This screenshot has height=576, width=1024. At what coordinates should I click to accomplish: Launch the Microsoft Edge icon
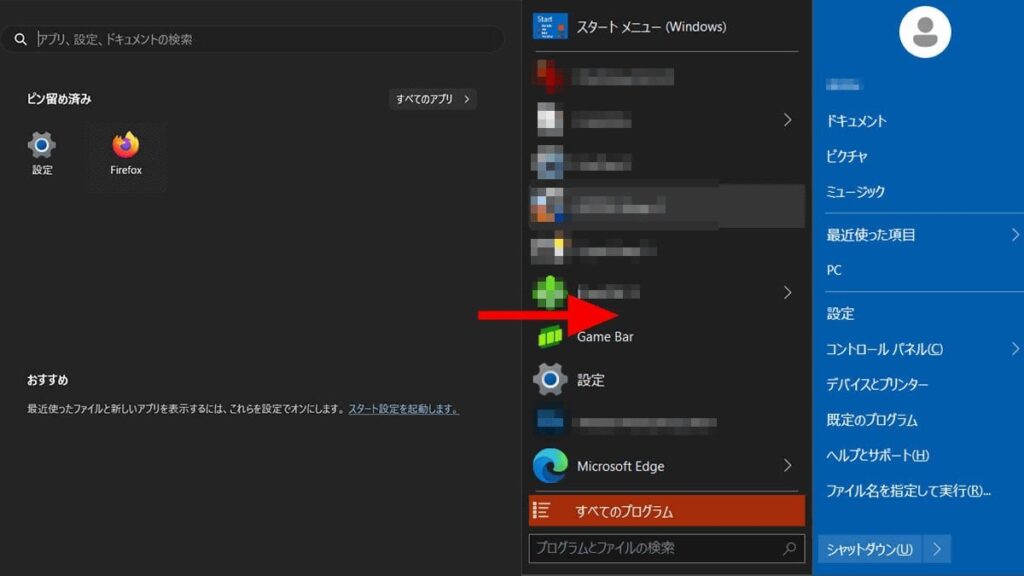click(550, 466)
